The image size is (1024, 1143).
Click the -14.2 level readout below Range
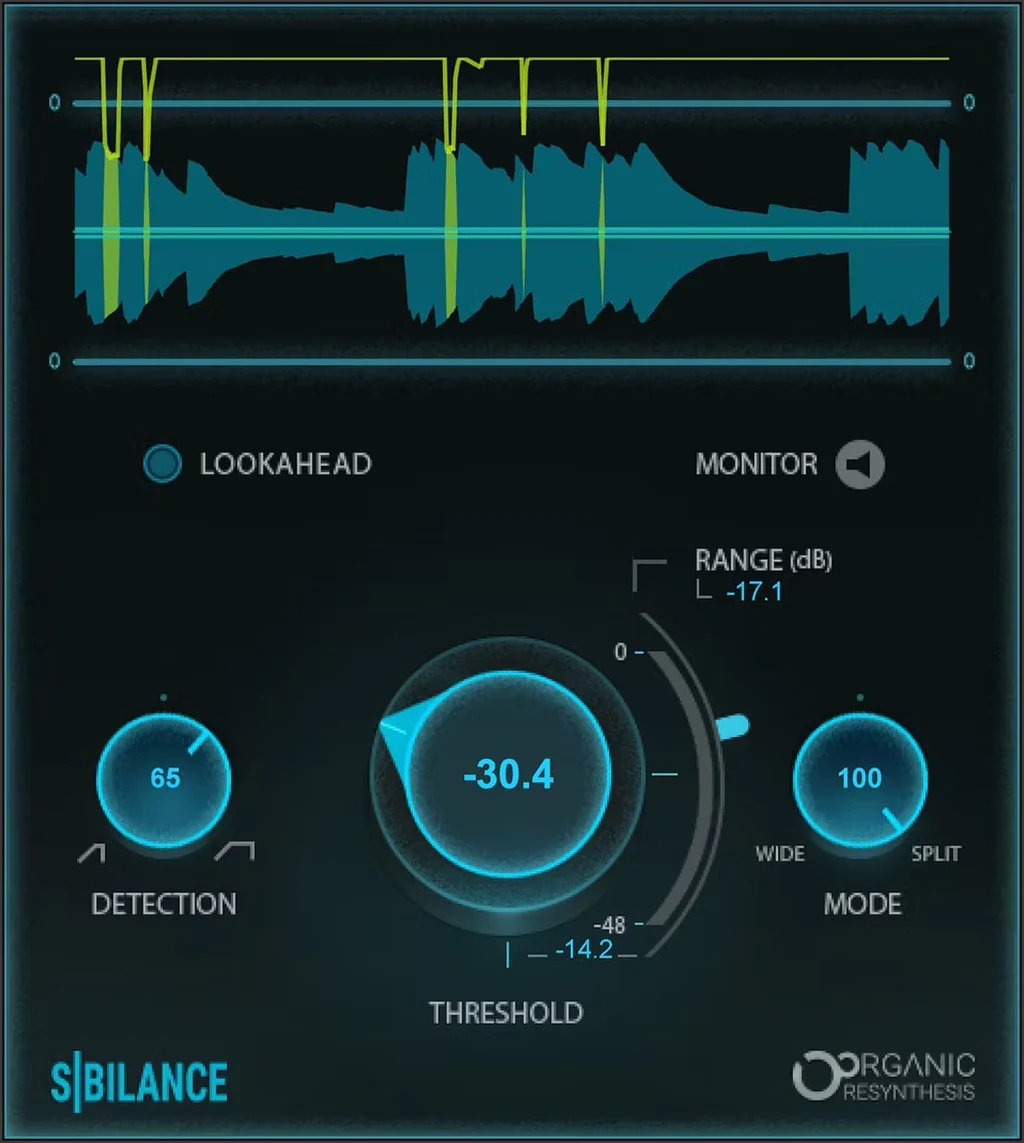(x=583, y=950)
